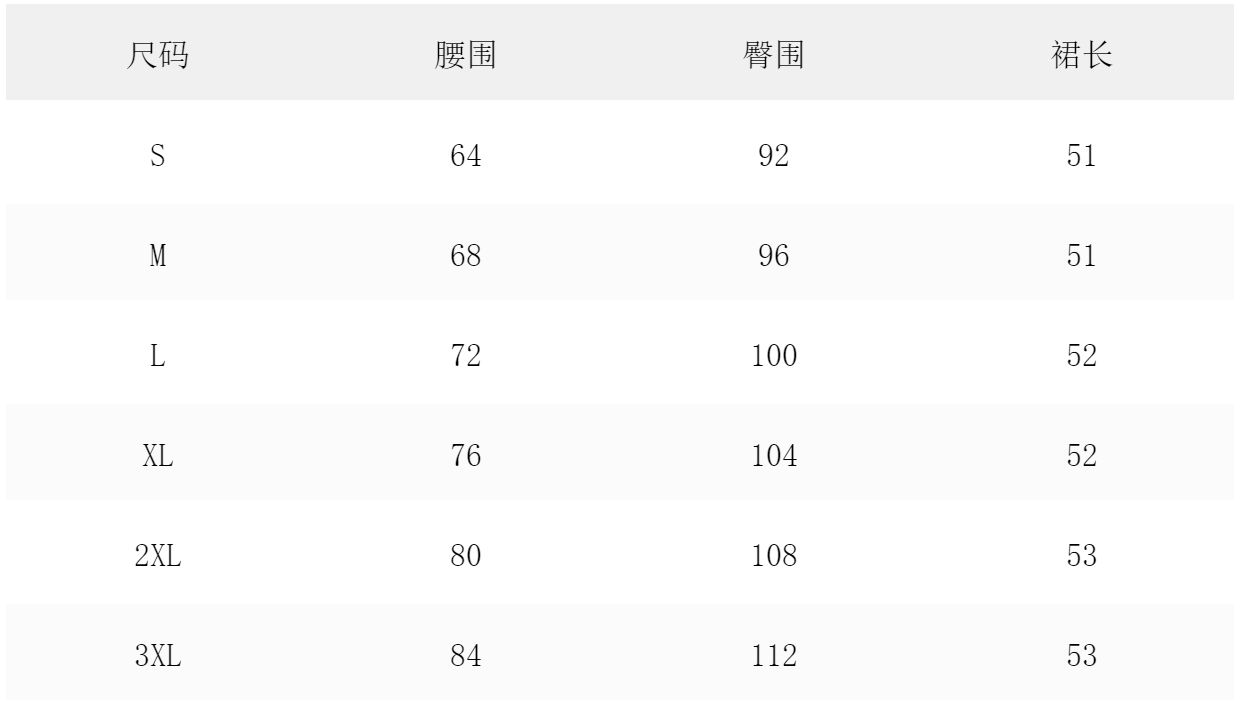
Task: Choose the XL size cell
Action: pos(158,457)
